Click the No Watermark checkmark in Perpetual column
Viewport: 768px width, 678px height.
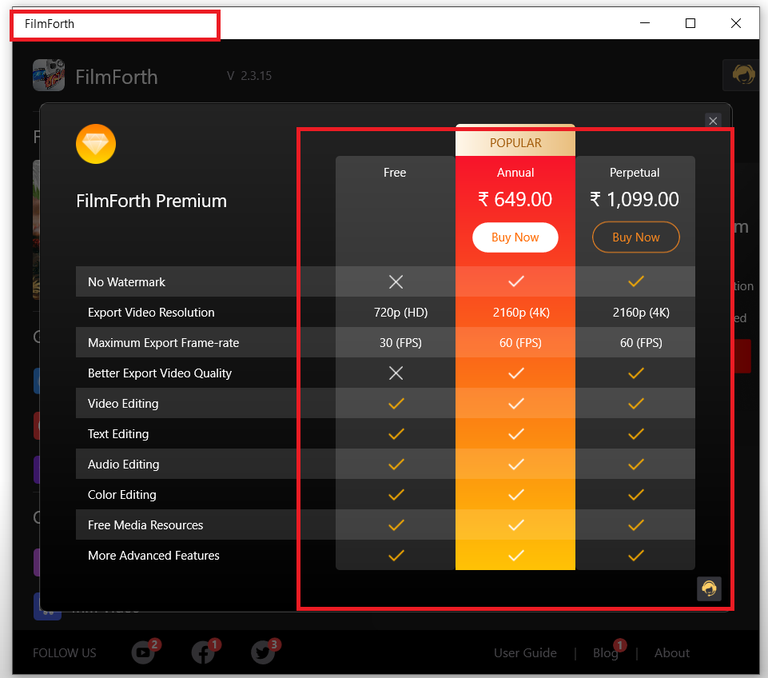click(x=636, y=281)
